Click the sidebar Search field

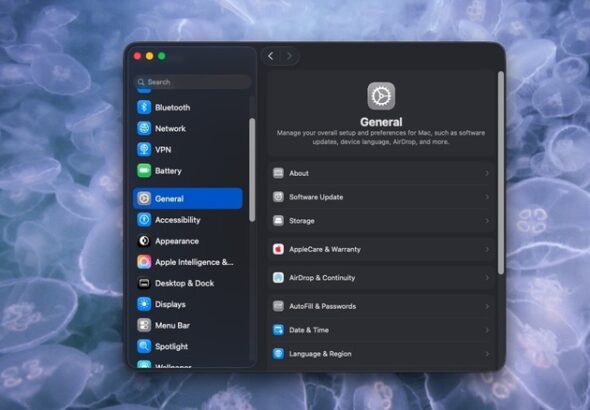(x=192, y=82)
